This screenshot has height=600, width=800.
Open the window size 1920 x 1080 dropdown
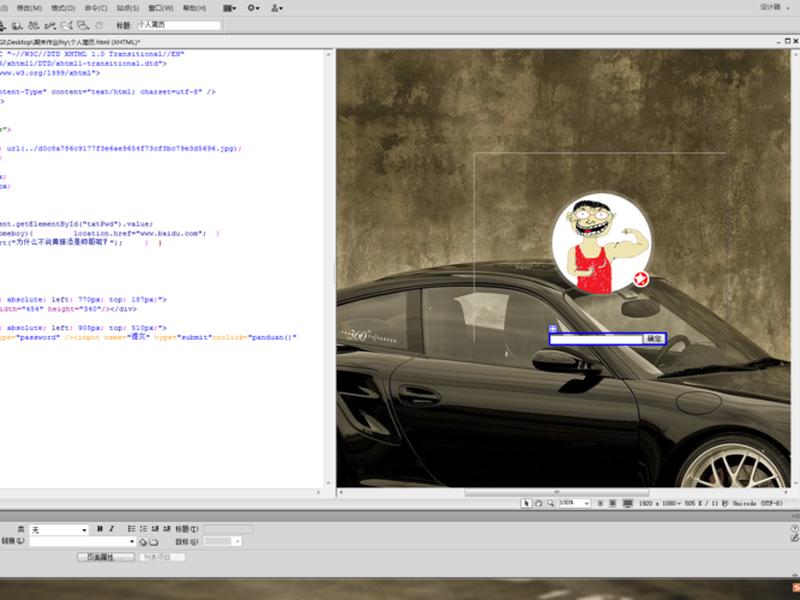(659, 504)
